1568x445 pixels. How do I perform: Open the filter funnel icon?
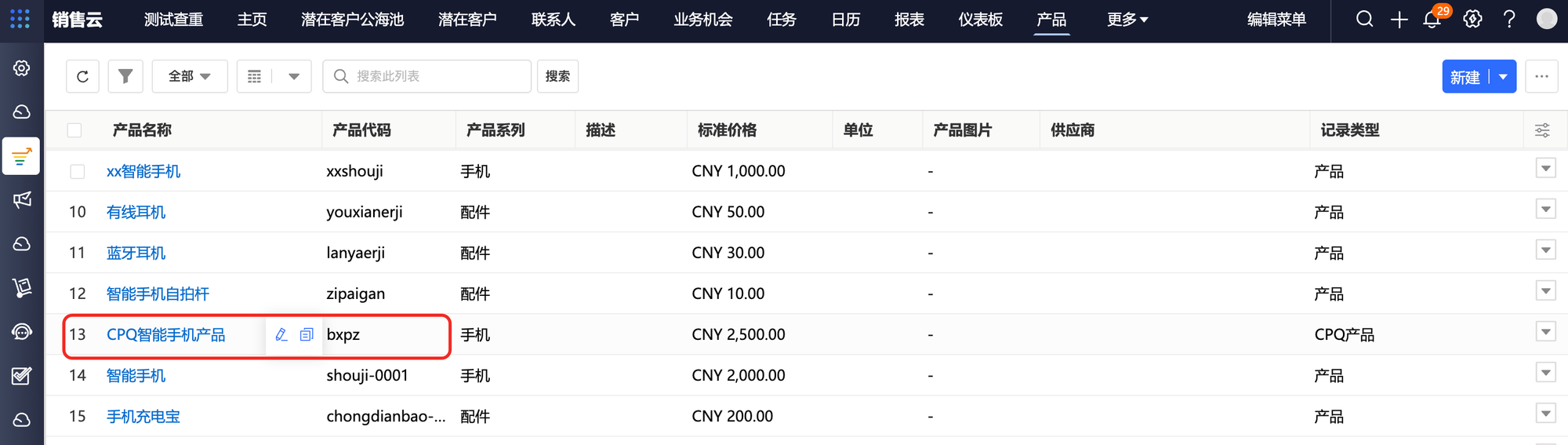tap(125, 76)
